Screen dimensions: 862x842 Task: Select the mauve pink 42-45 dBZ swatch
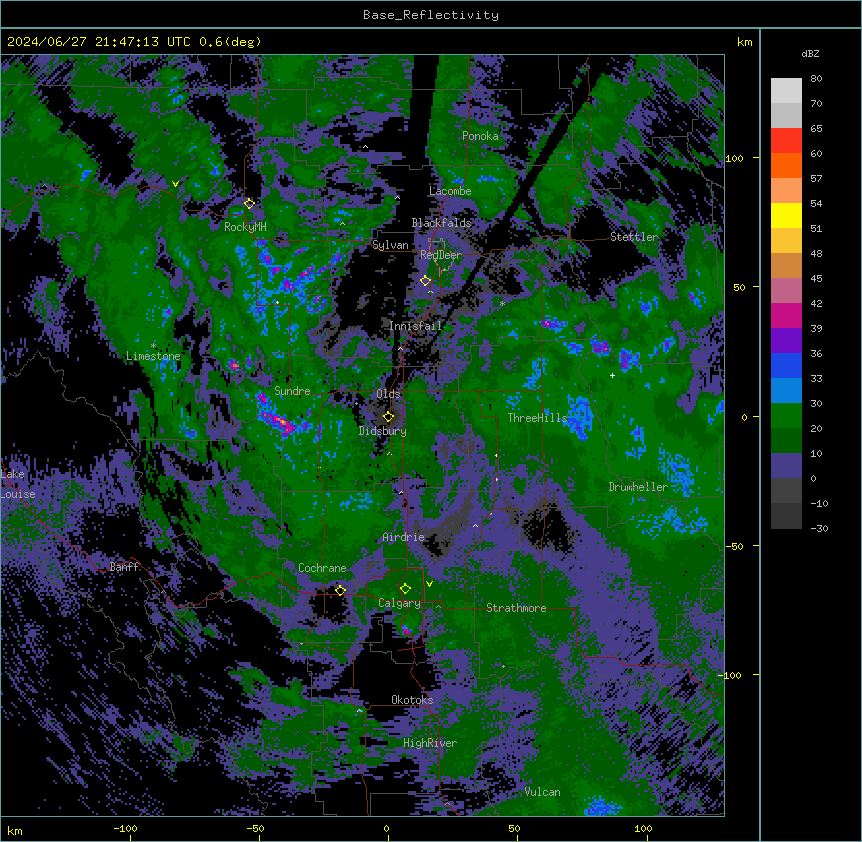tap(786, 291)
